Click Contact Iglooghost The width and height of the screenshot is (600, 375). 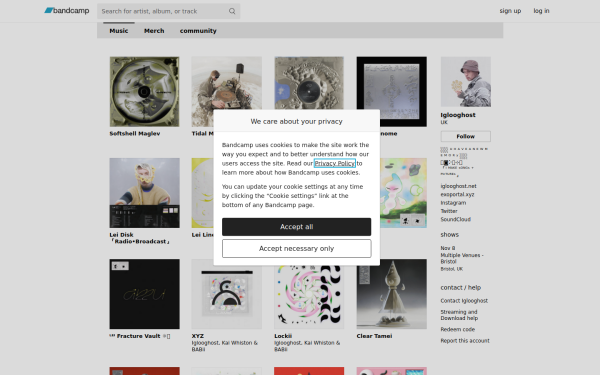(x=464, y=301)
